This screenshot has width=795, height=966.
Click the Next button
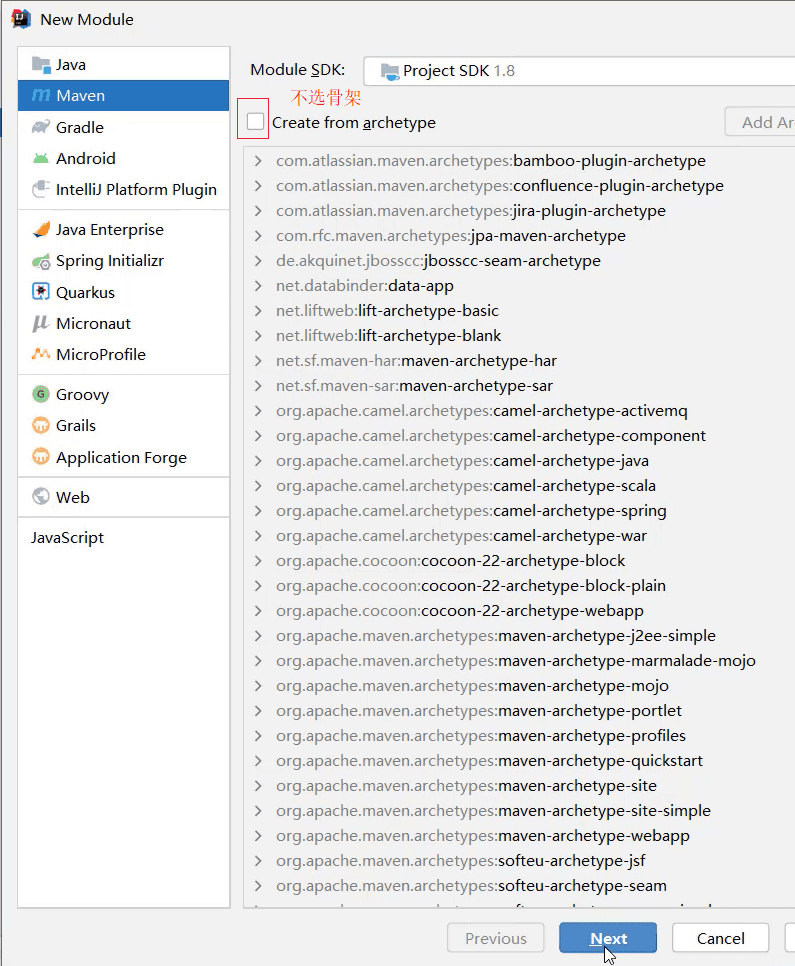[x=608, y=938]
